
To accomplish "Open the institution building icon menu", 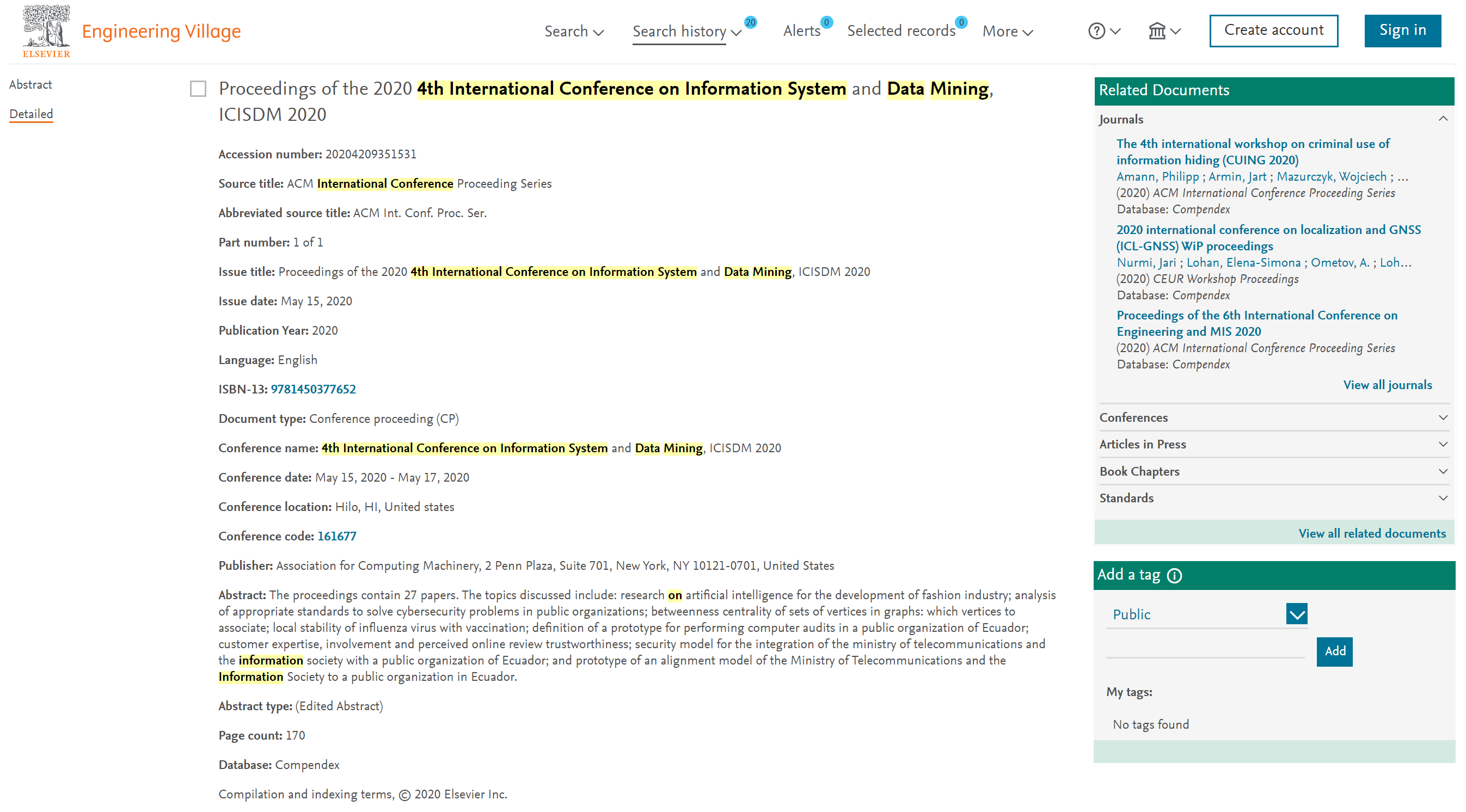I will point(1156,30).
